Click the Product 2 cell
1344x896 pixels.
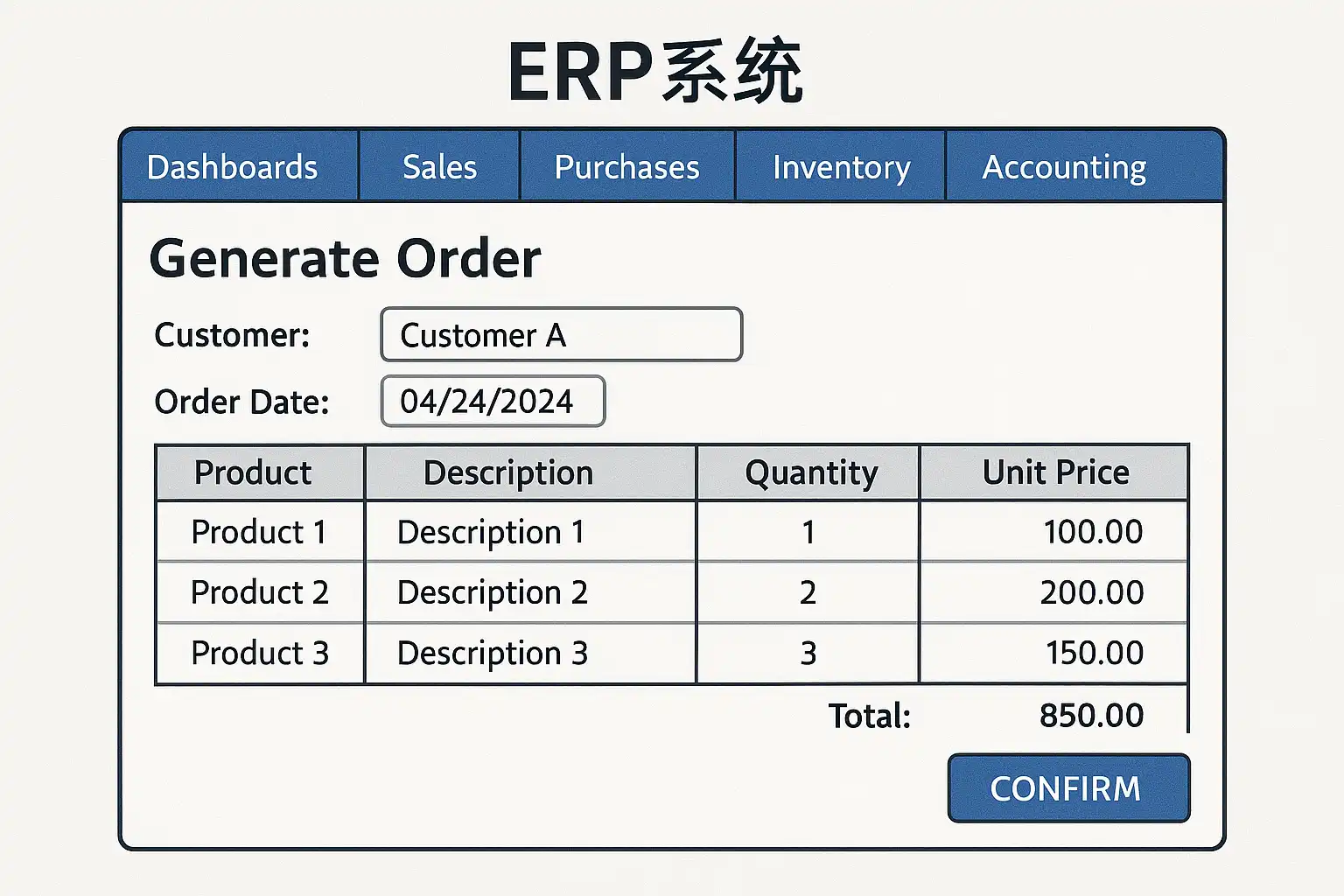(259, 592)
